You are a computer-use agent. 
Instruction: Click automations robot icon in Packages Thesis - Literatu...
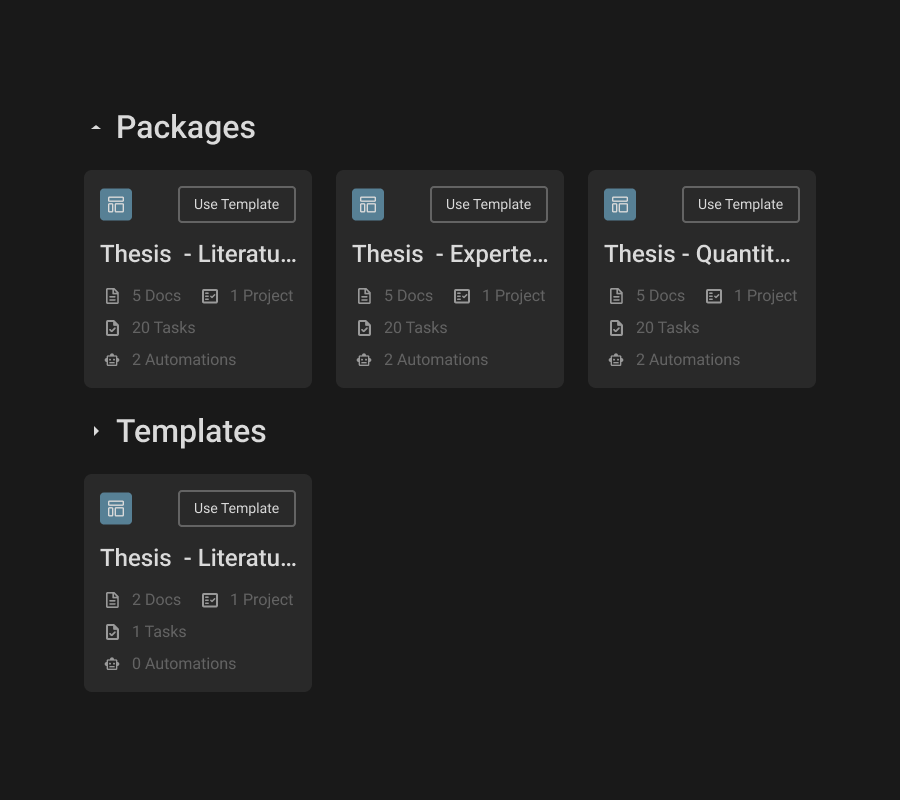[112, 360]
